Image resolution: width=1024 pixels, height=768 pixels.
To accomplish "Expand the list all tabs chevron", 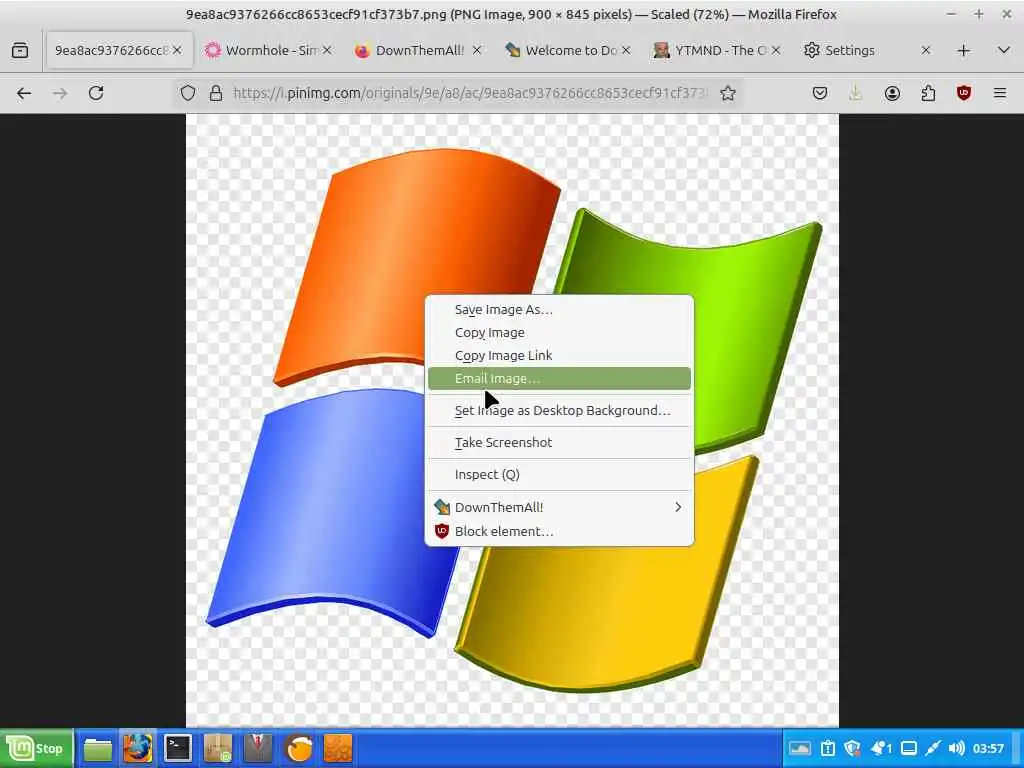I will click(1004, 50).
